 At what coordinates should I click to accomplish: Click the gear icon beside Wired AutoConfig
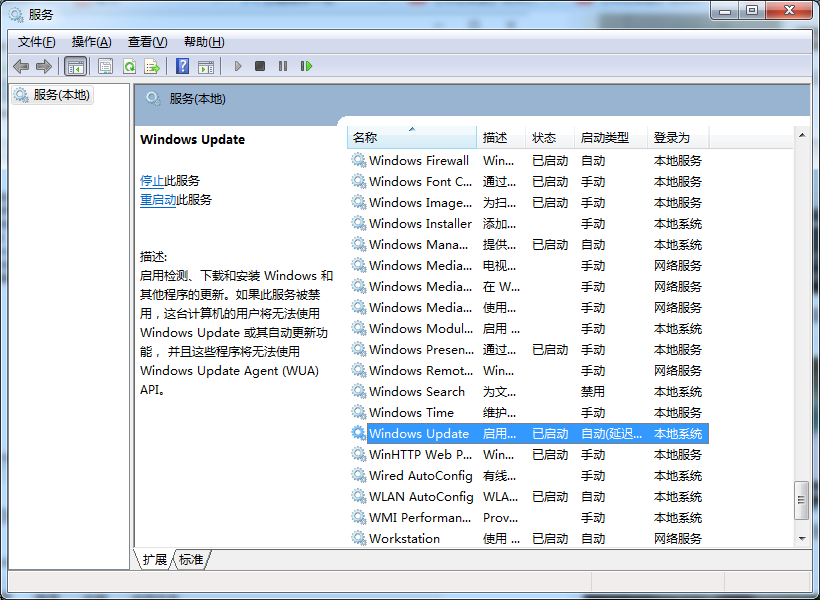[358, 476]
